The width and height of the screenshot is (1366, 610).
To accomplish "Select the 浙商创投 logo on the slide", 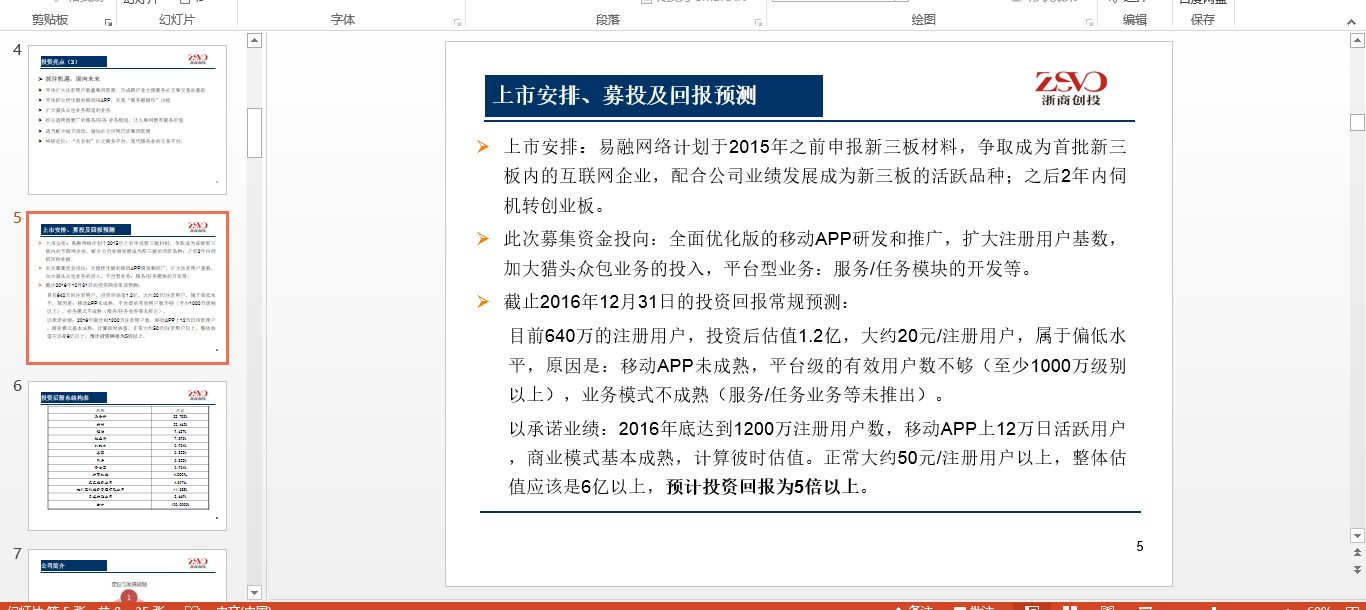I will coord(1071,89).
